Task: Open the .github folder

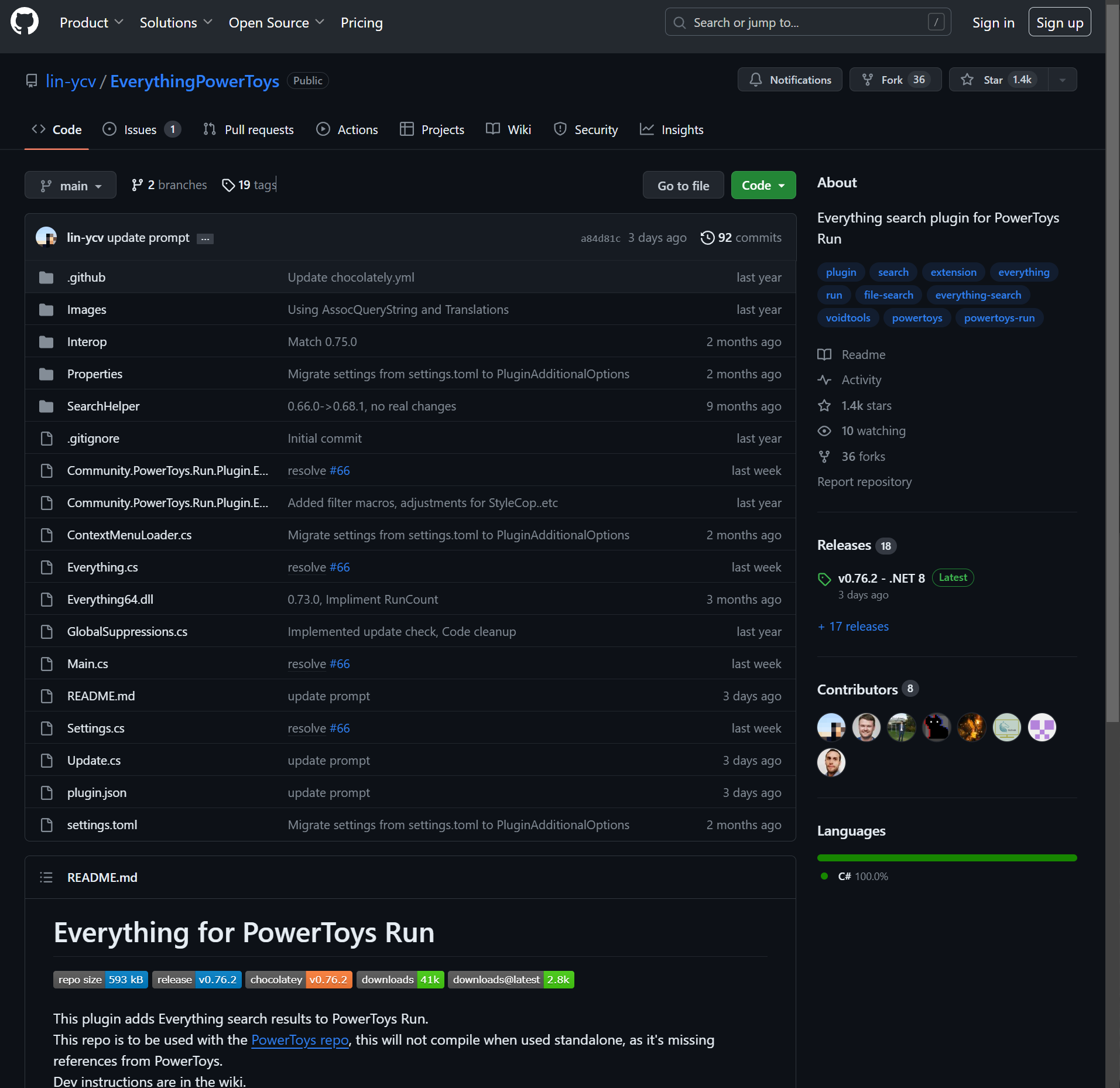Action: click(x=86, y=277)
